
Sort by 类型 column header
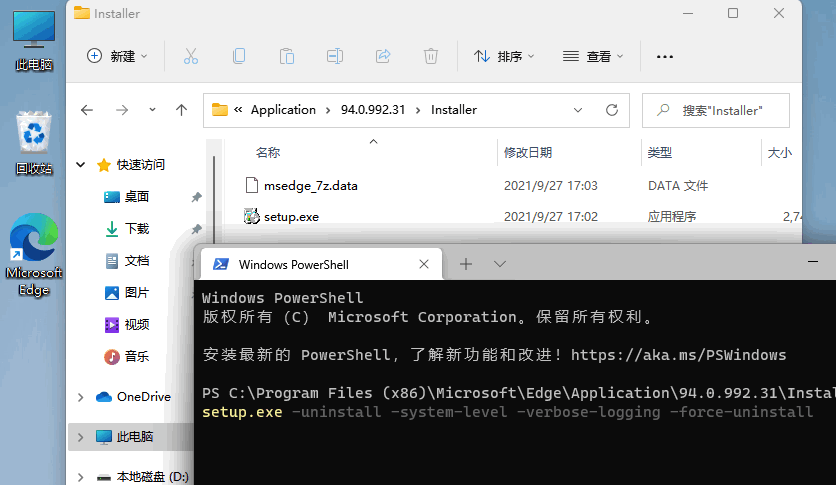[660, 152]
